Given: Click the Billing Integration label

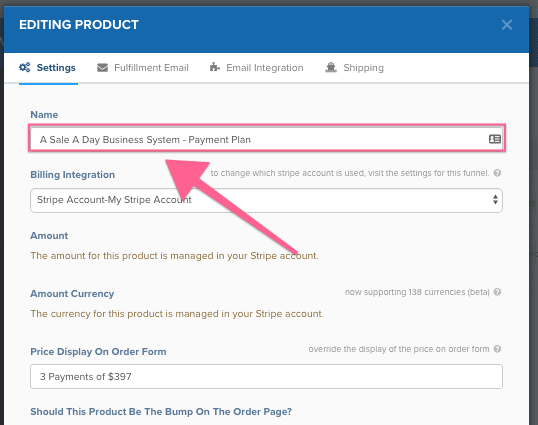Looking at the screenshot, I should tap(72, 175).
